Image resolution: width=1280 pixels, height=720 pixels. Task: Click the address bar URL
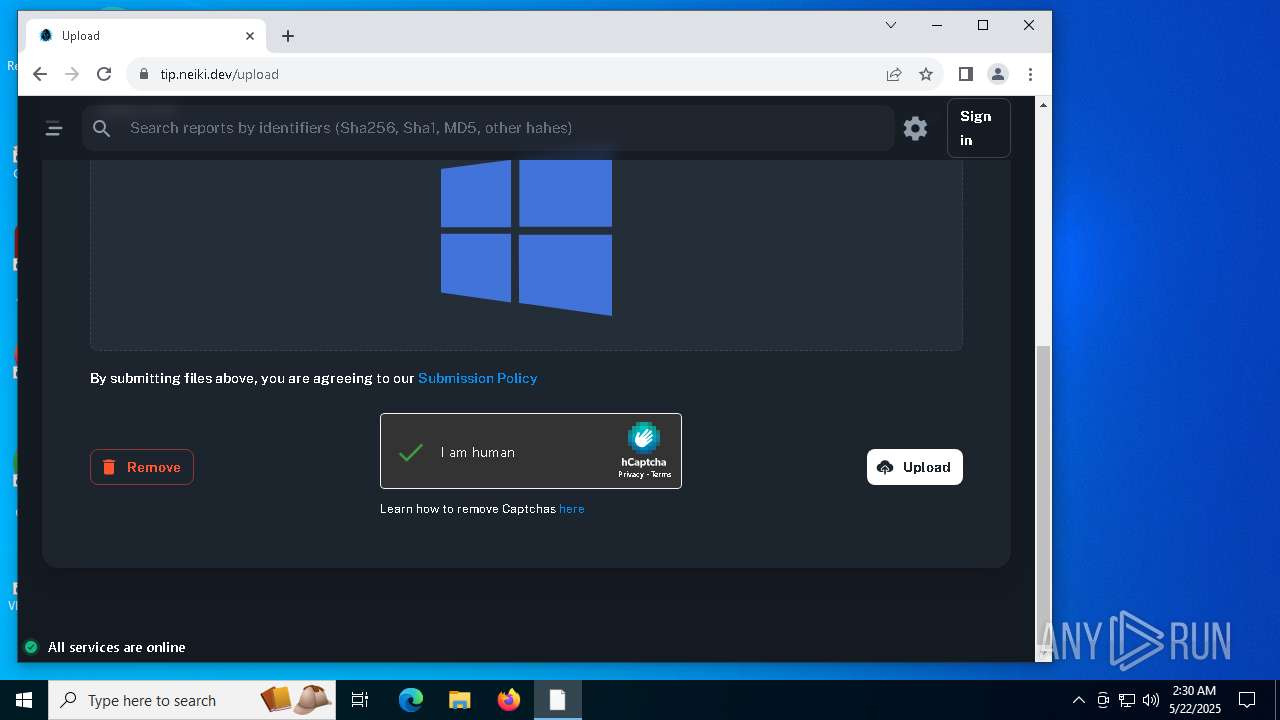[220, 74]
